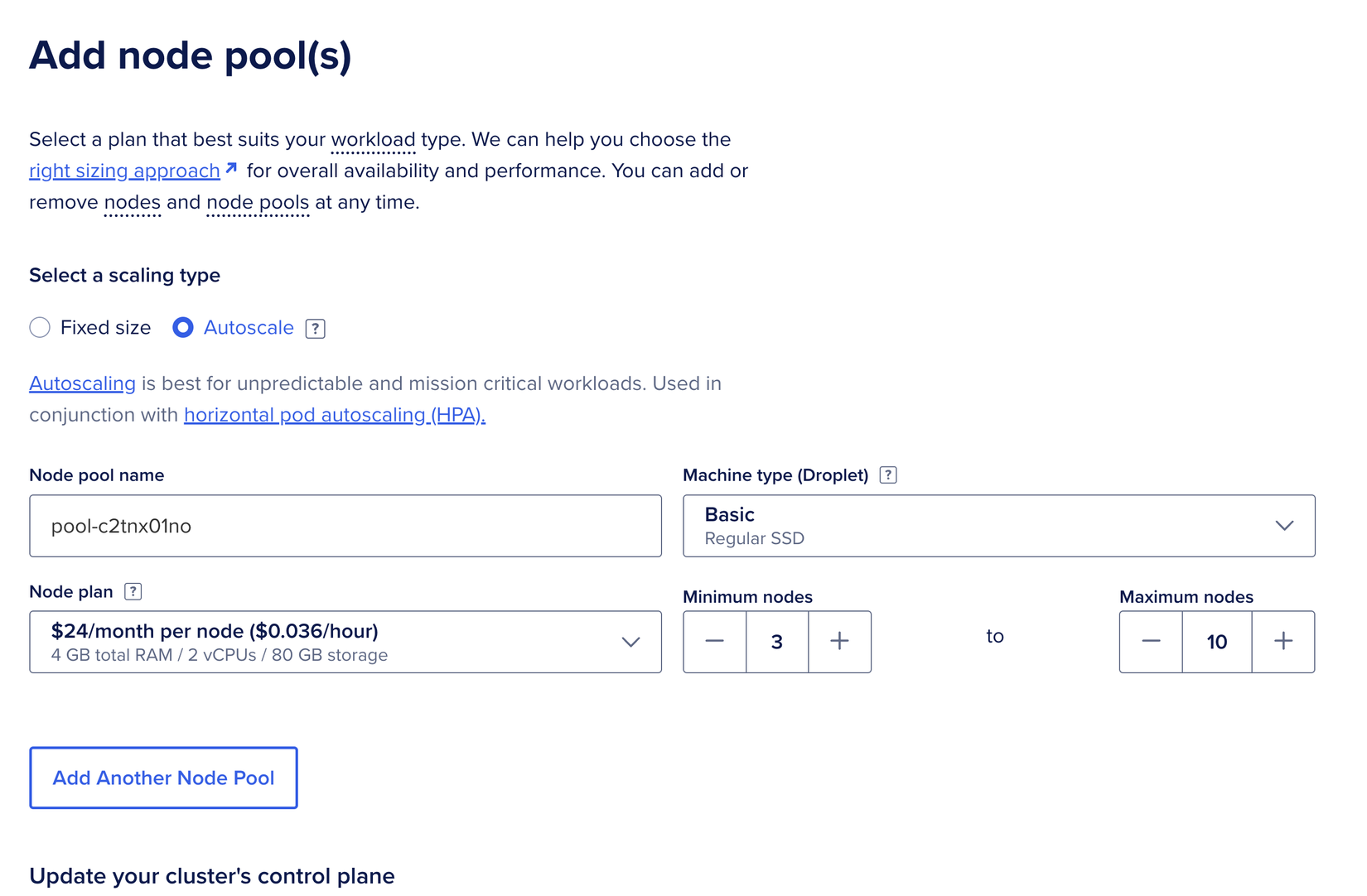
Task: Decrease maximum nodes with the minus button
Action: [1151, 642]
